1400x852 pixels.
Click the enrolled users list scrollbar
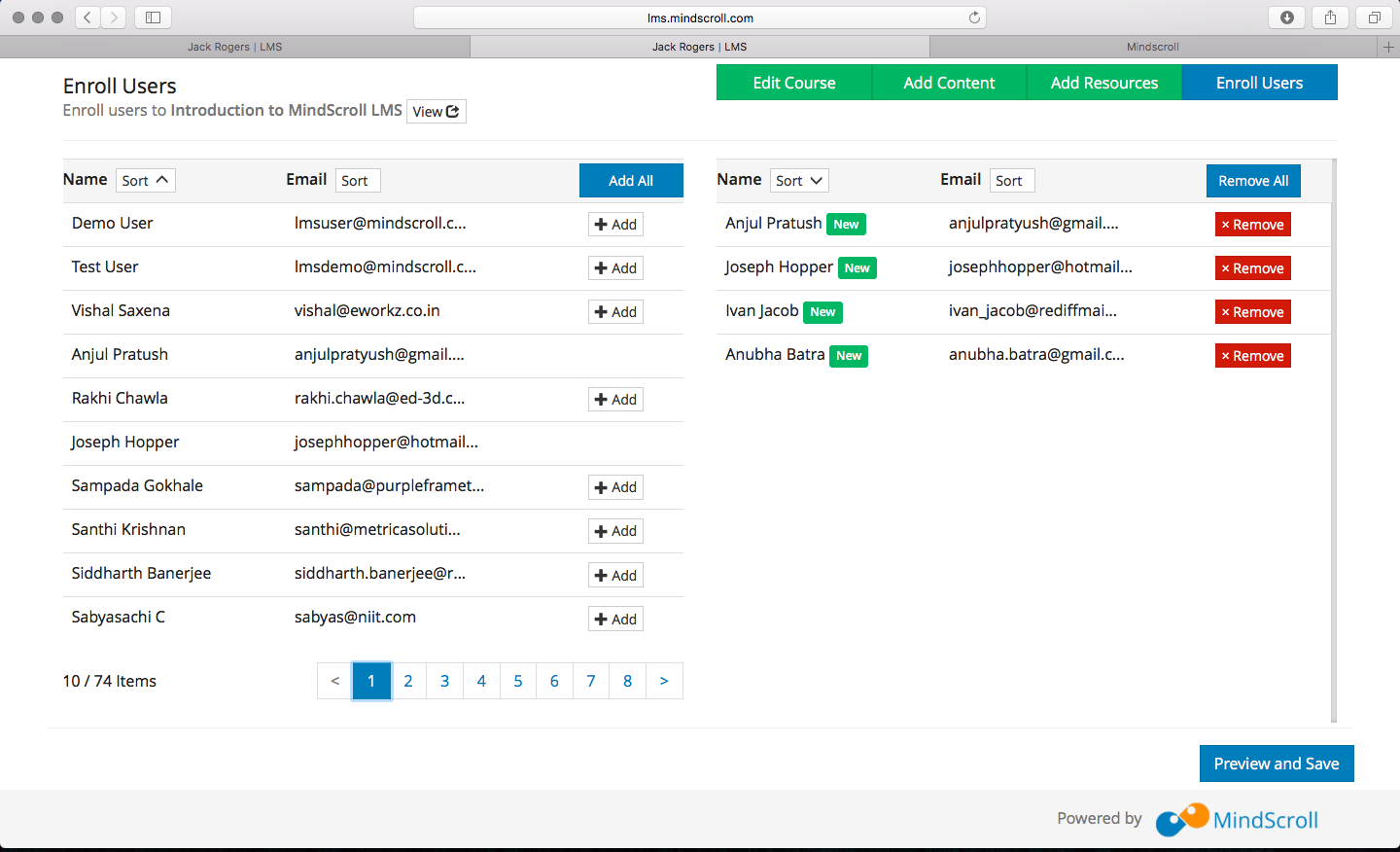[1334, 441]
